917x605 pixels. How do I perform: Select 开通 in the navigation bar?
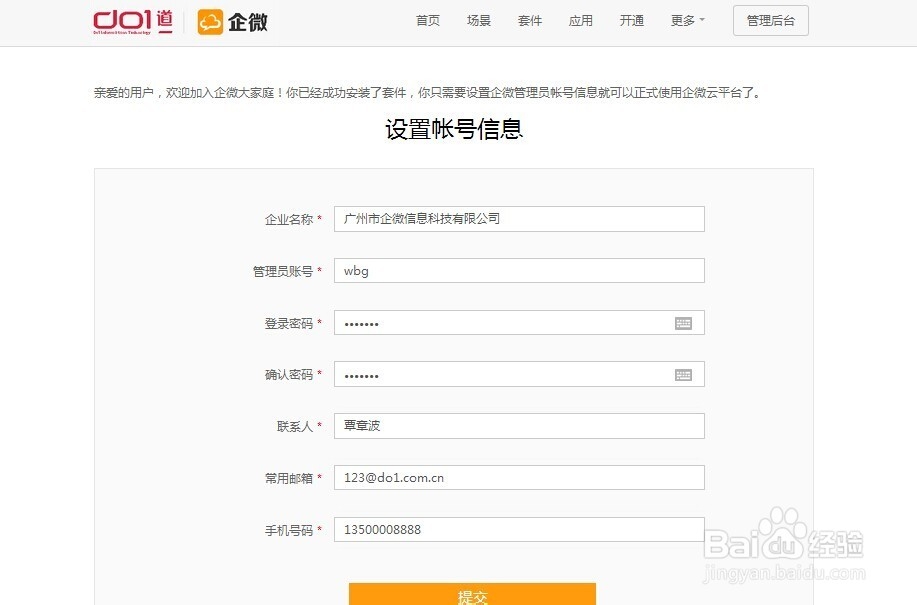(631, 19)
